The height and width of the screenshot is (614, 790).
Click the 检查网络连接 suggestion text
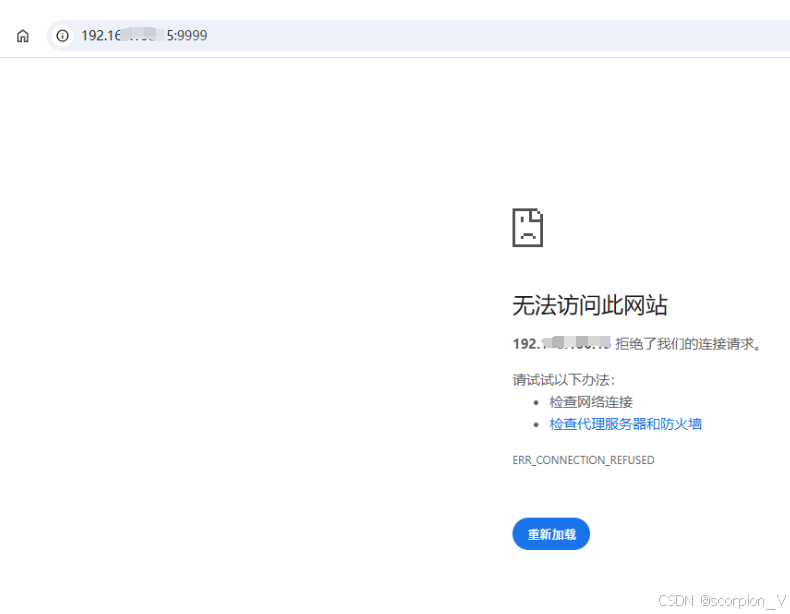tap(591, 402)
